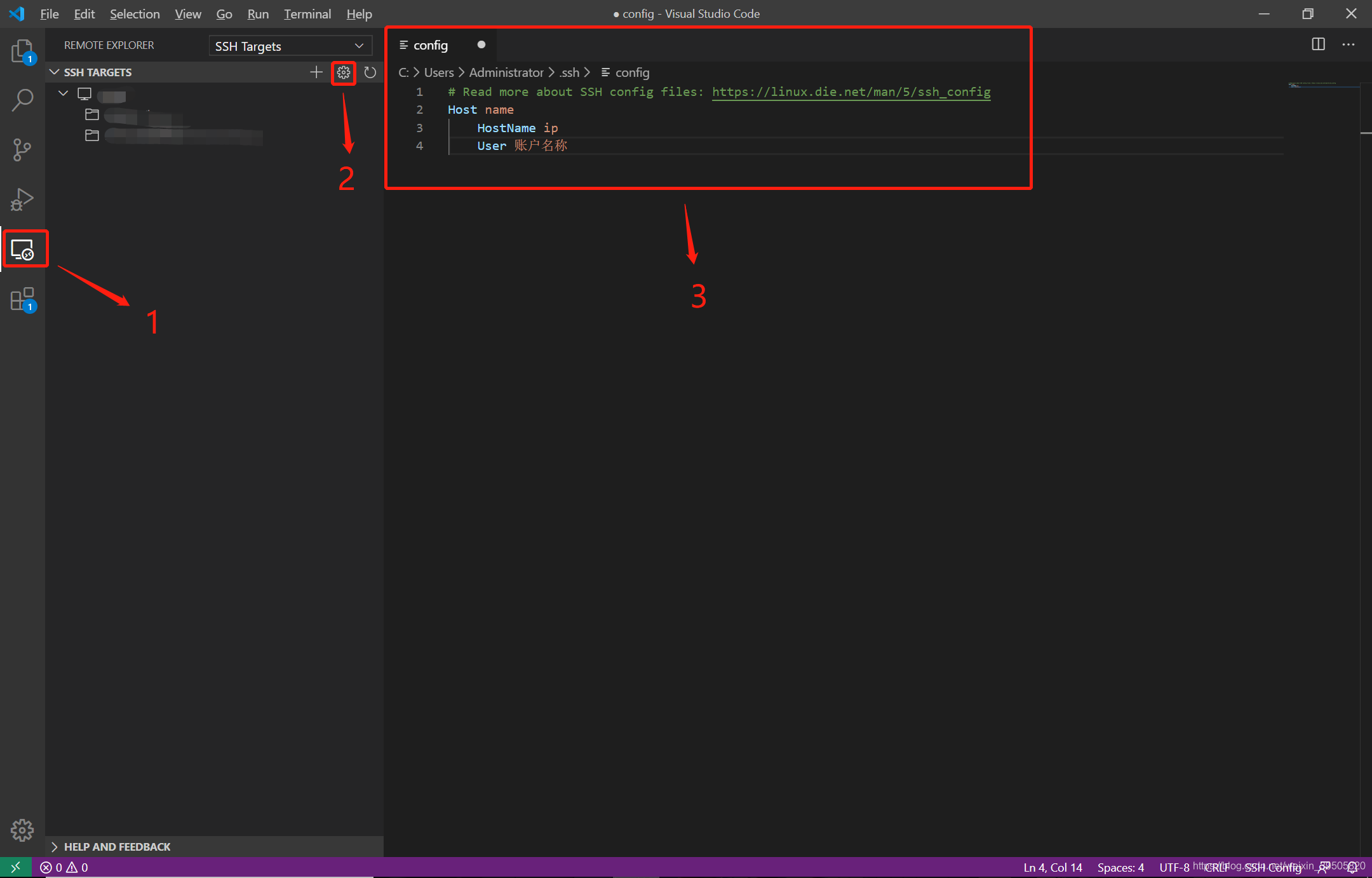The height and width of the screenshot is (878, 1372).
Task: Minimize the VS Code window
Action: pos(1264,13)
